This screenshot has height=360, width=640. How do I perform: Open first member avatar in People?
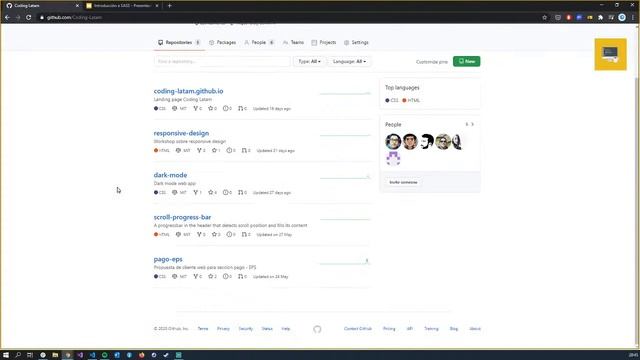pos(393,142)
